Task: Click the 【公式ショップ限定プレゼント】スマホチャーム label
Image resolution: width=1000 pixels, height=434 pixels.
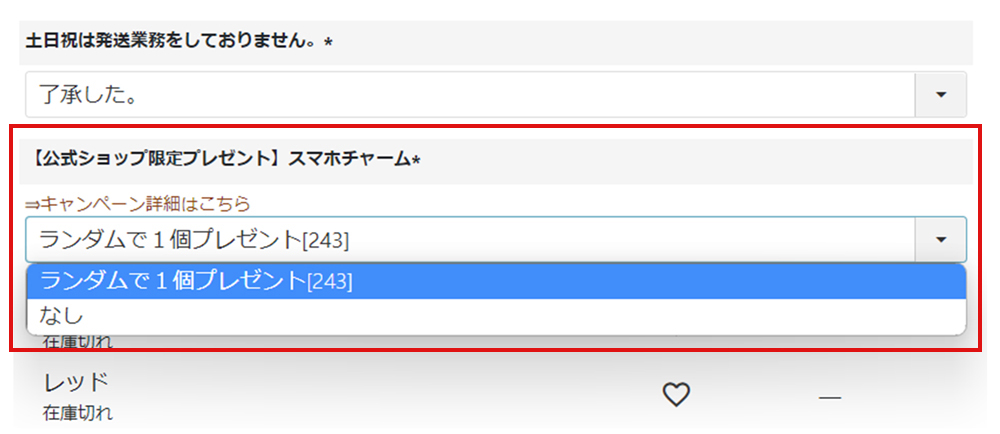Action: click(x=213, y=160)
